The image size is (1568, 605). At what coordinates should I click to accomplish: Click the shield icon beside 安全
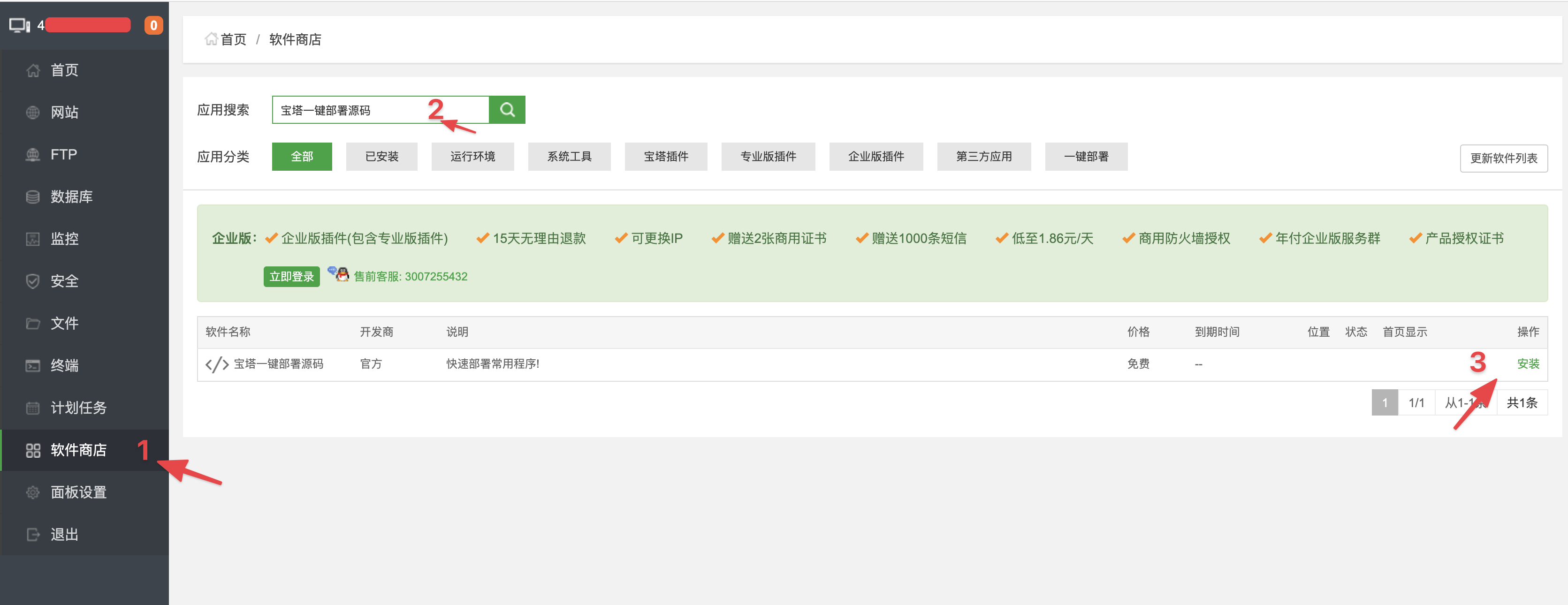pyautogui.click(x=33, y=281)
